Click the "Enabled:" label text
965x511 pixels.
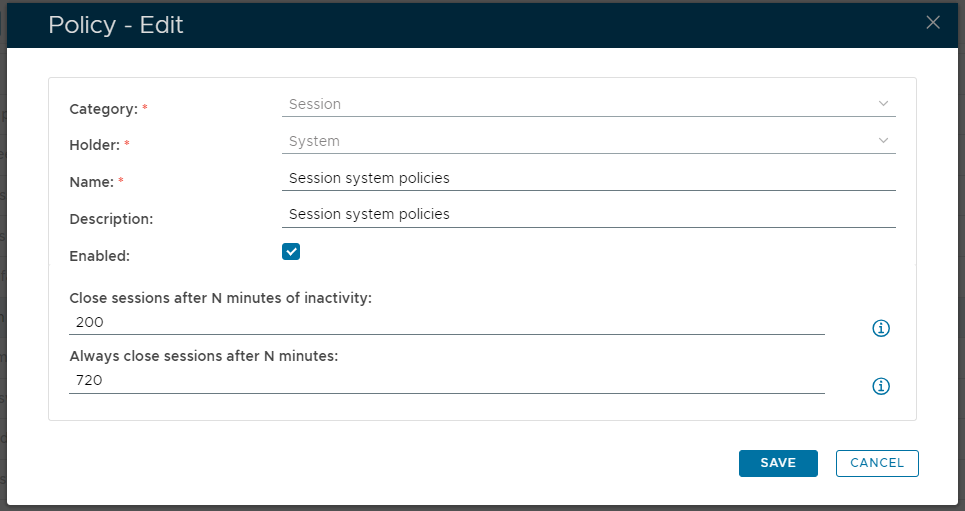pyautogui.click(x=100, y=256)
